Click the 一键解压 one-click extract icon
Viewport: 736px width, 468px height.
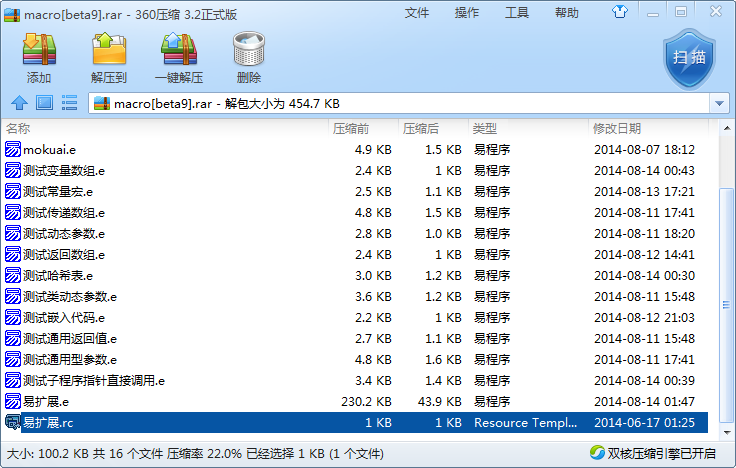[x=179, y=49]
